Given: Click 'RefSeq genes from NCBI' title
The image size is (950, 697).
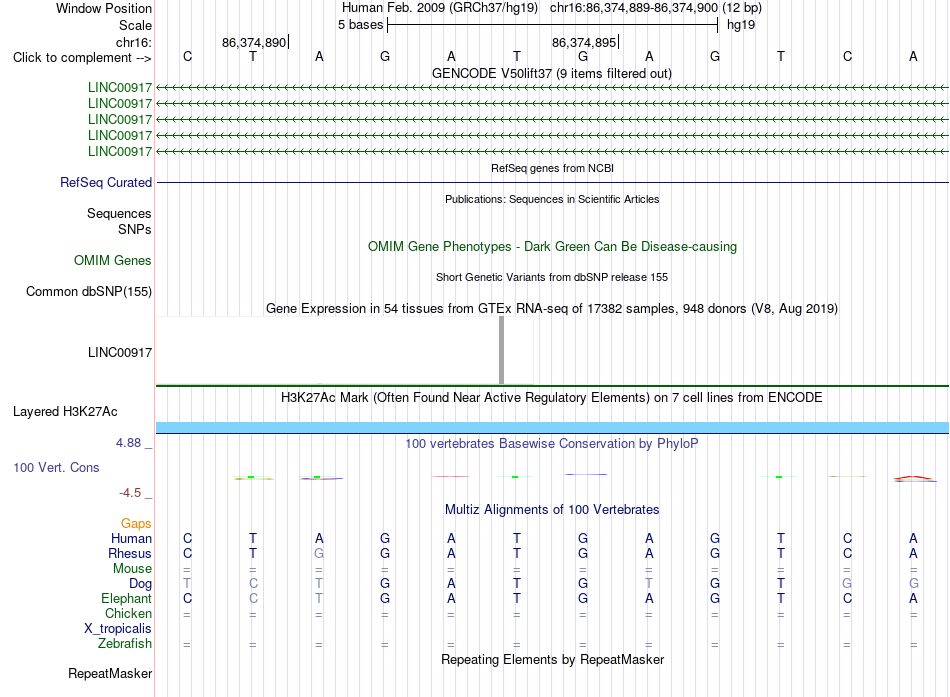Looking at the screenshot, I should pos(553,168).
